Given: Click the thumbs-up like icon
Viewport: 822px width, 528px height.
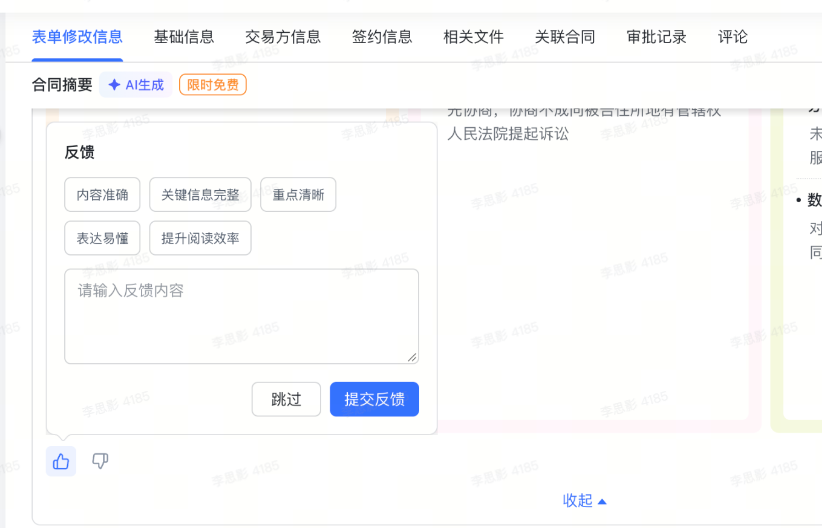Looking at the screenshot, I should [61, 461].
